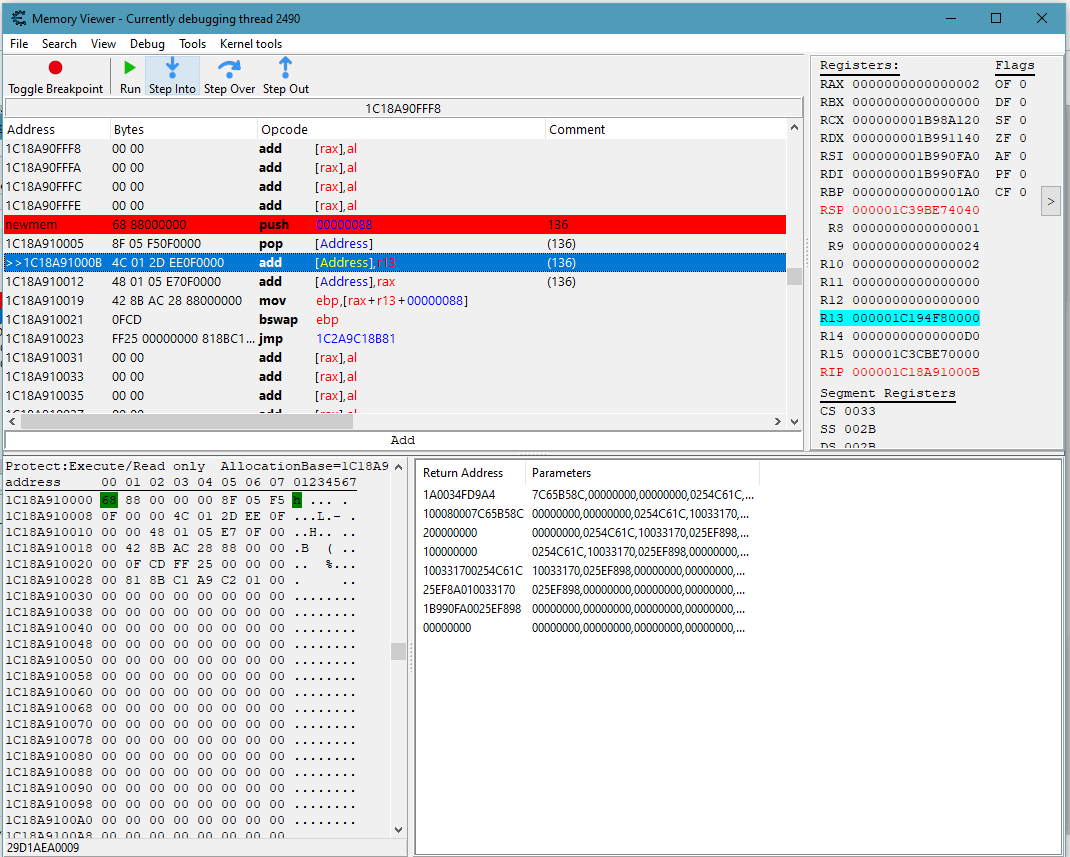
Task: Select the add [Address],rax row
Action: point(395,282)
